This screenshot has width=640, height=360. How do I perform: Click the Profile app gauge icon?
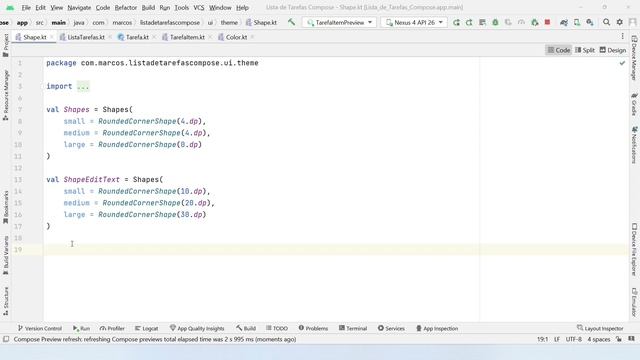(x=521, y=22)
